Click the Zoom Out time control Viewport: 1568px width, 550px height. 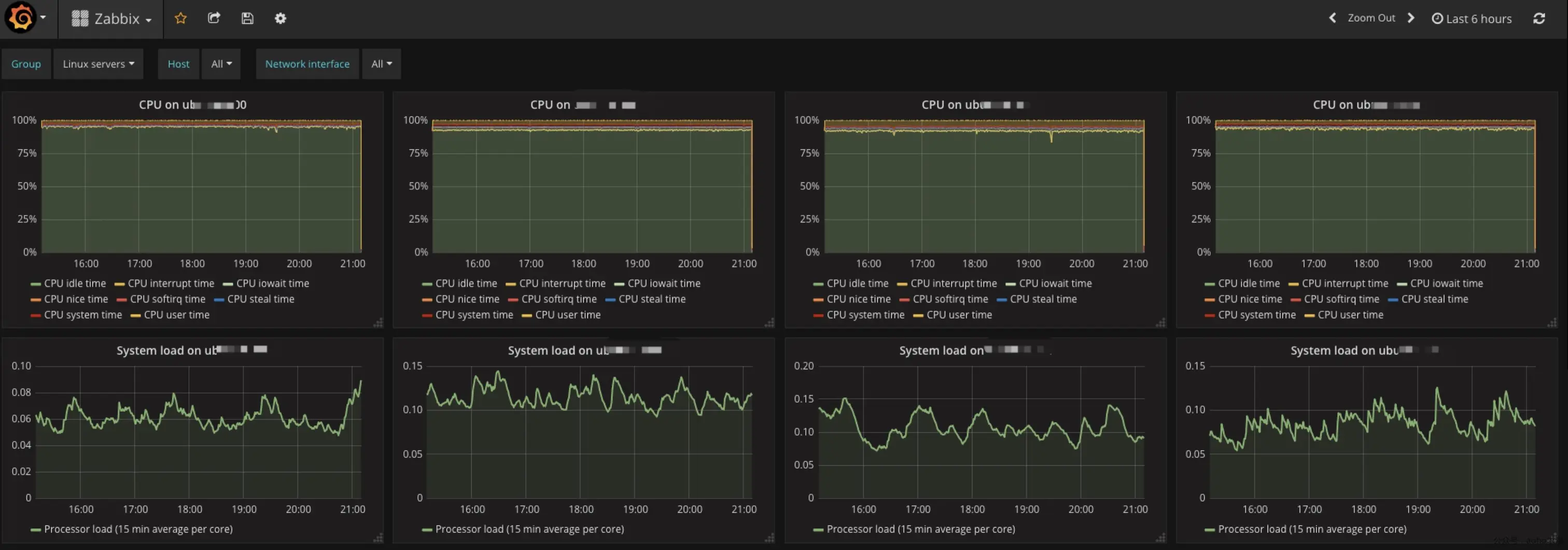(1371, 18)
